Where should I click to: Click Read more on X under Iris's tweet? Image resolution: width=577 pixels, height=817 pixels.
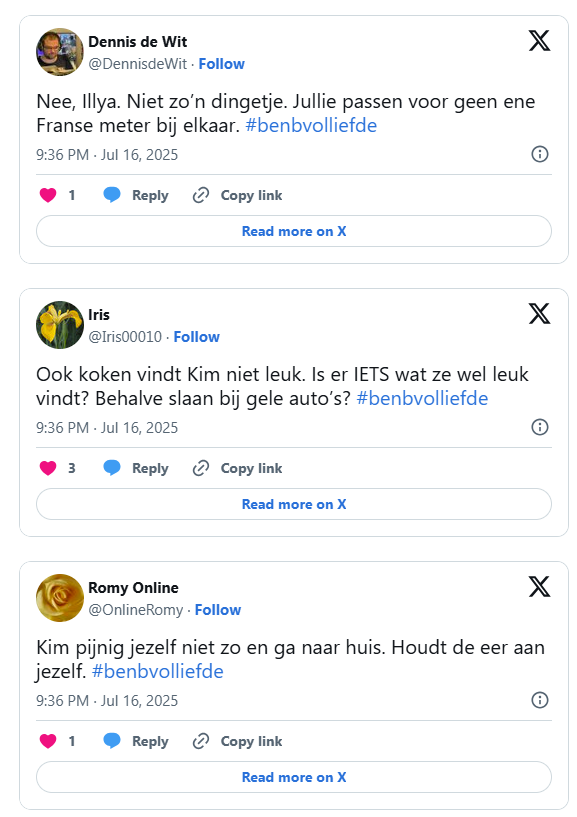coord(293,504)
